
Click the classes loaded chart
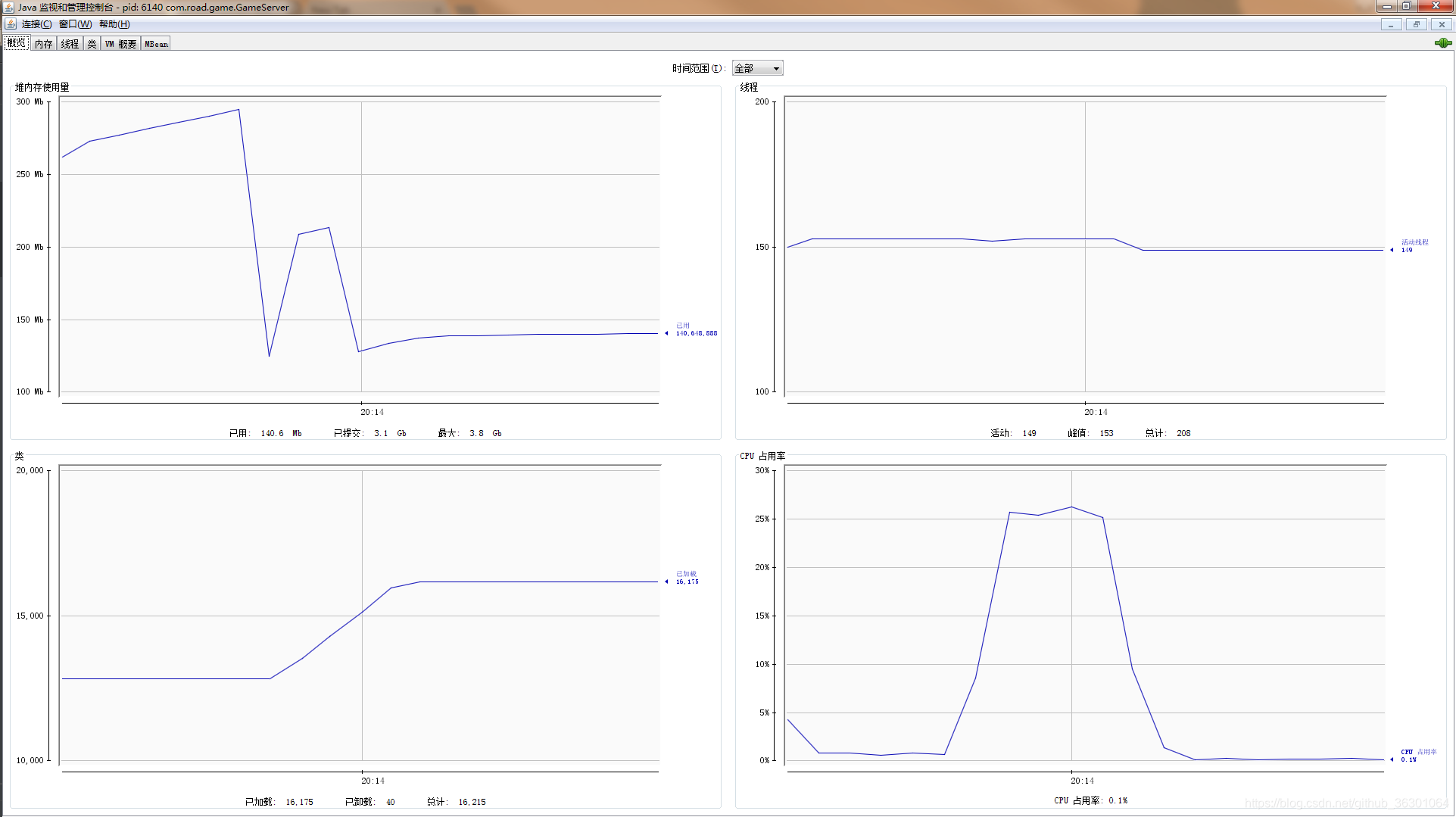360,615
